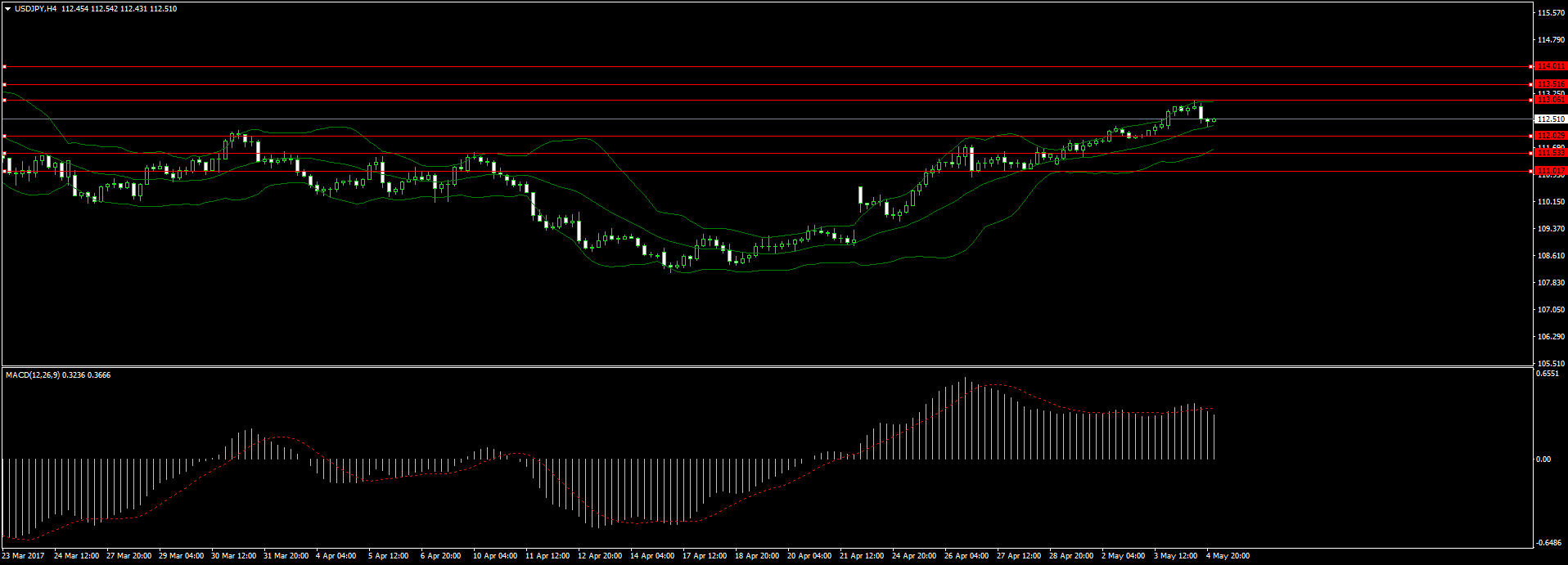Click the 14 Apr 04:00 time label
This screenshot has height=565, width=1568.
(652, 556)
